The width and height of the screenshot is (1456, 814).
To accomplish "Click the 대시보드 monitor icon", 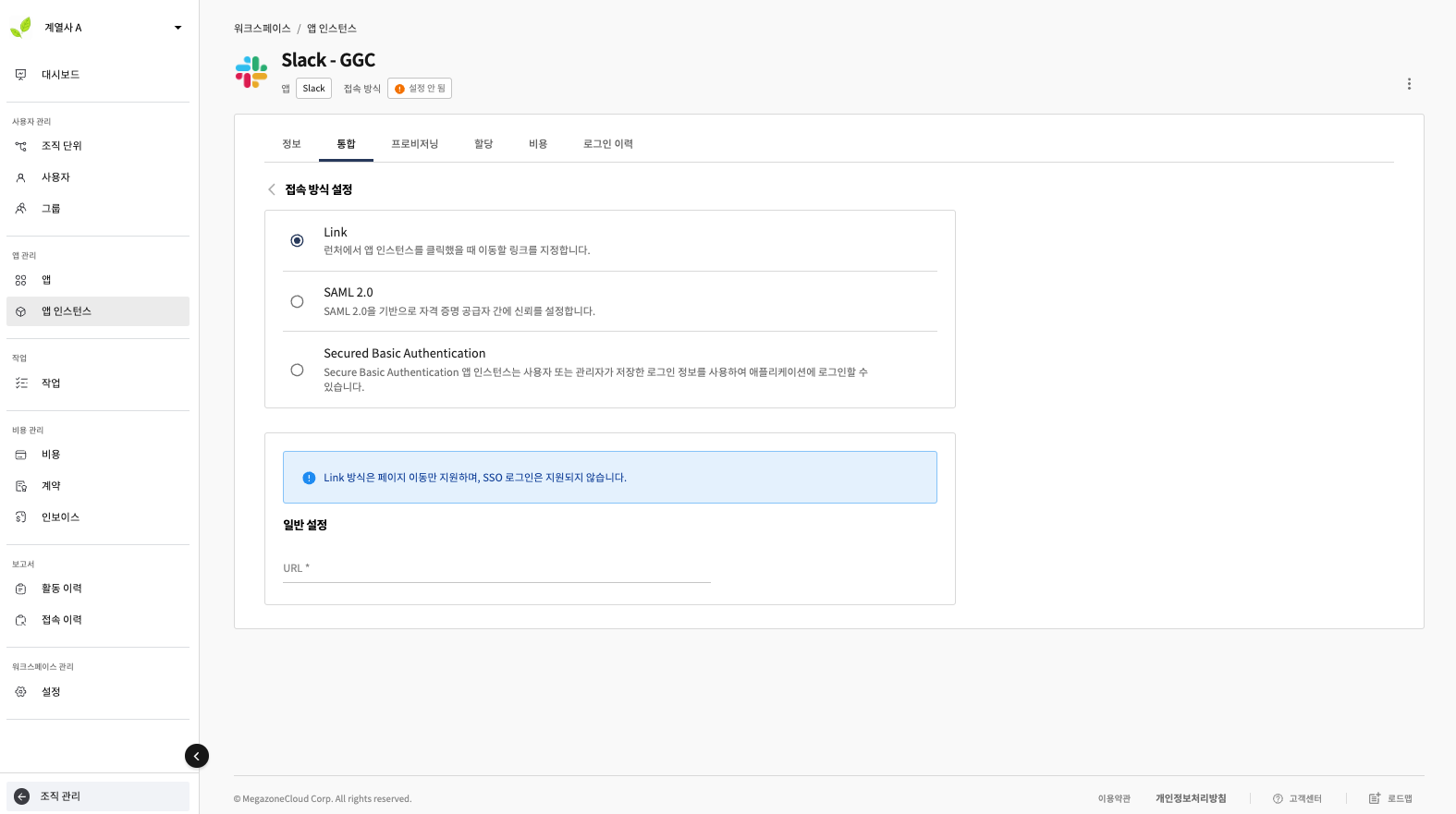I will click(20, 75).
